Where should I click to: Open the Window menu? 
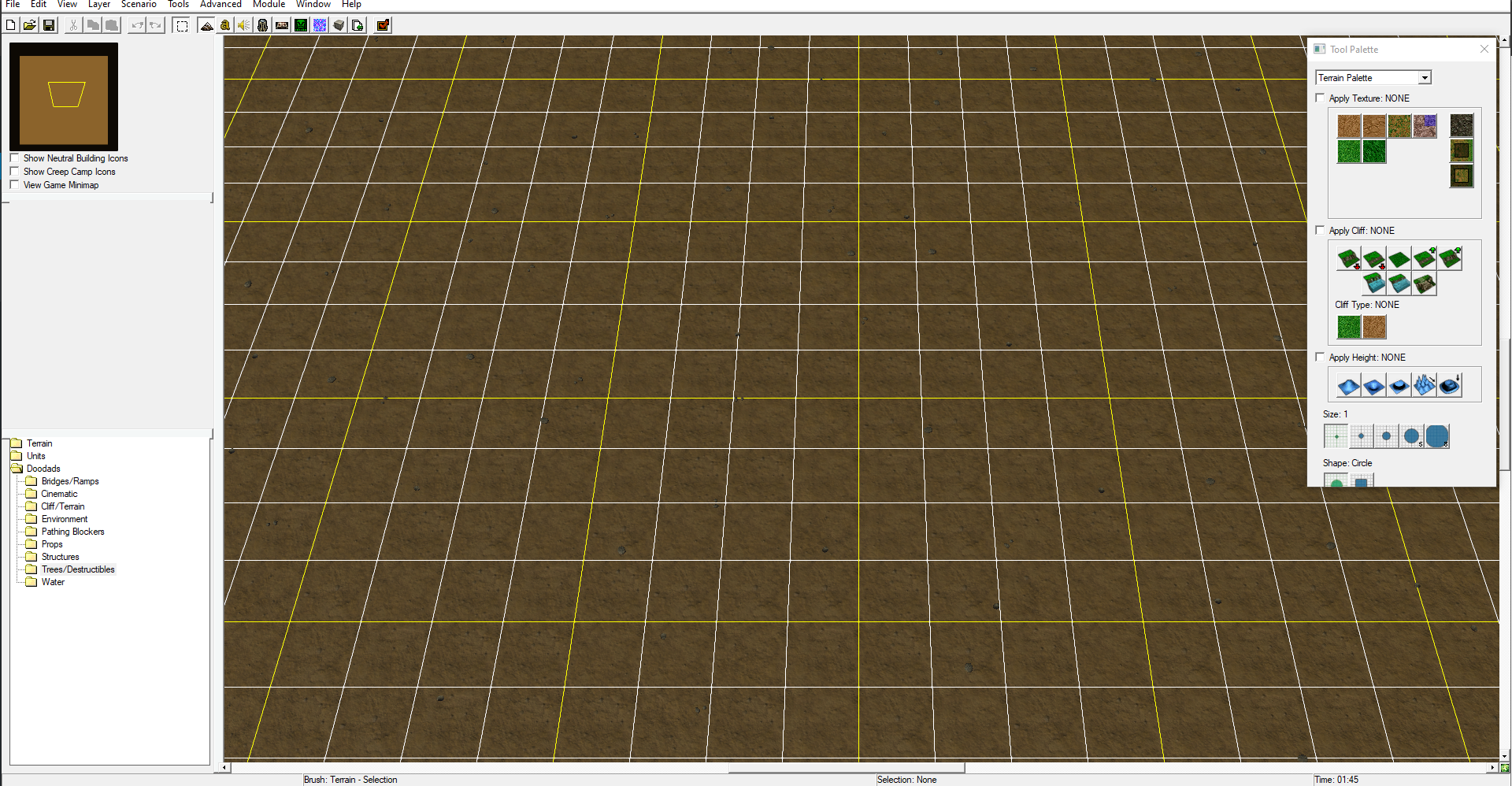pyautogui.click(x=313, y=4)
